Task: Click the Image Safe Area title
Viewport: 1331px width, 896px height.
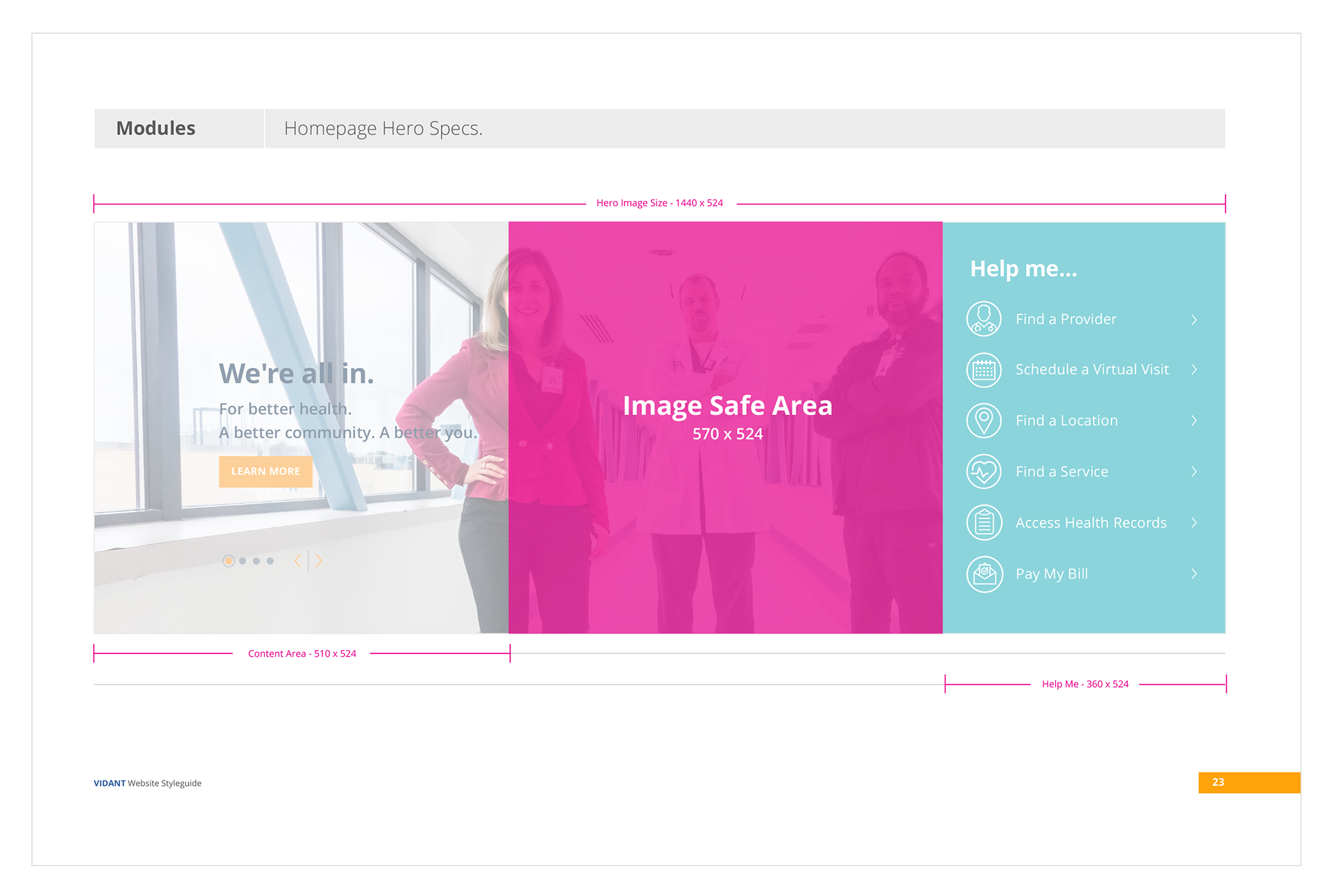Action: pyautogui.click(x=727, y=405)
